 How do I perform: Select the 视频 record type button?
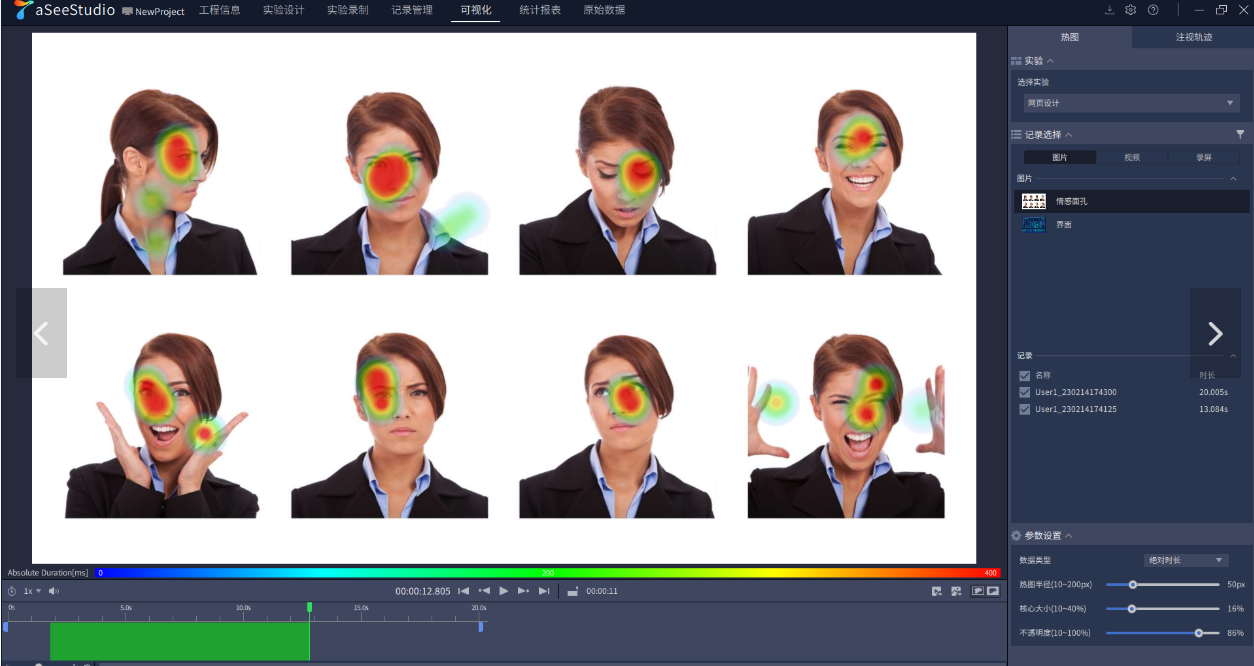click(x=1131, y=157)
